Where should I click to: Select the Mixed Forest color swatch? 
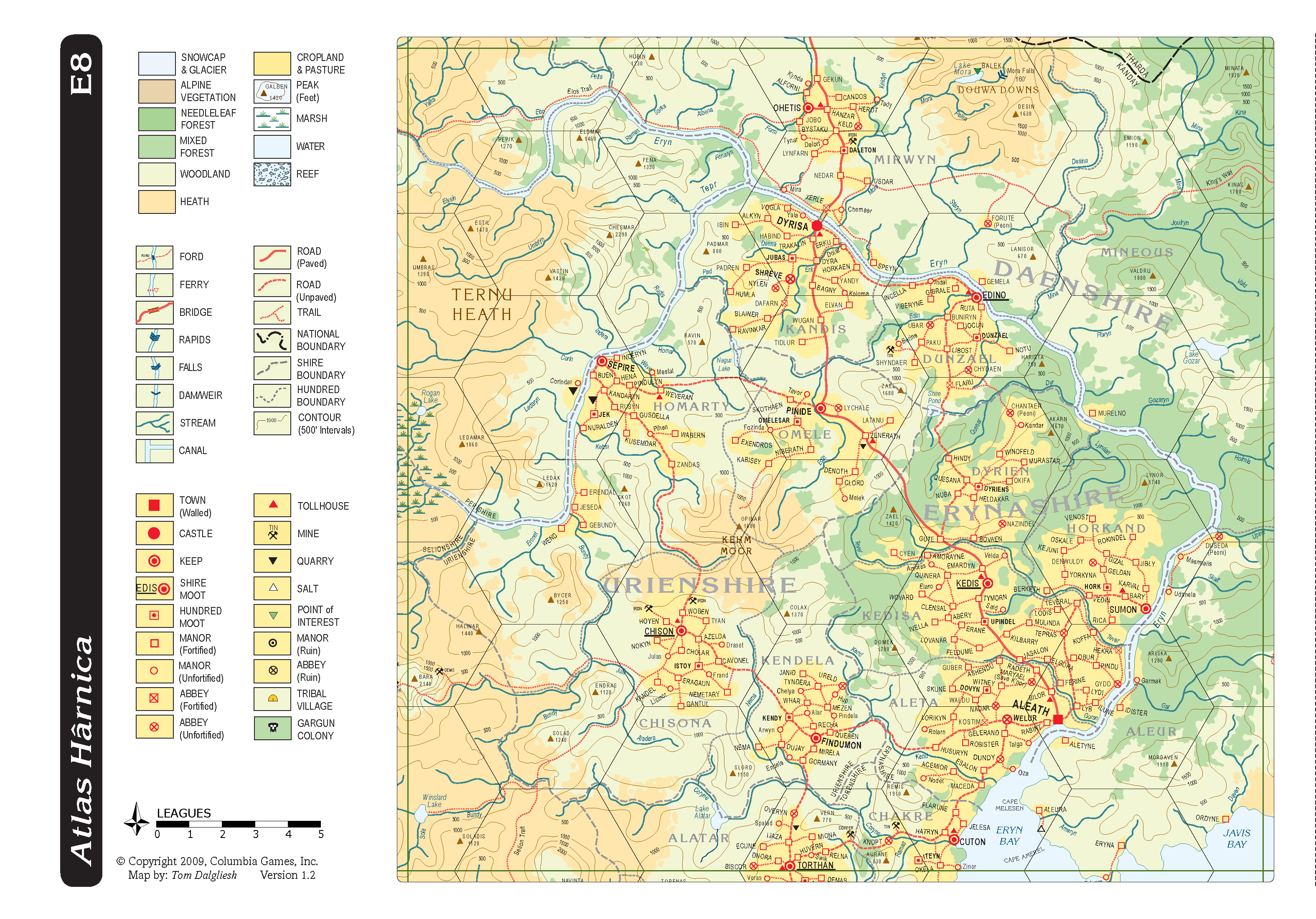(157, 147)
